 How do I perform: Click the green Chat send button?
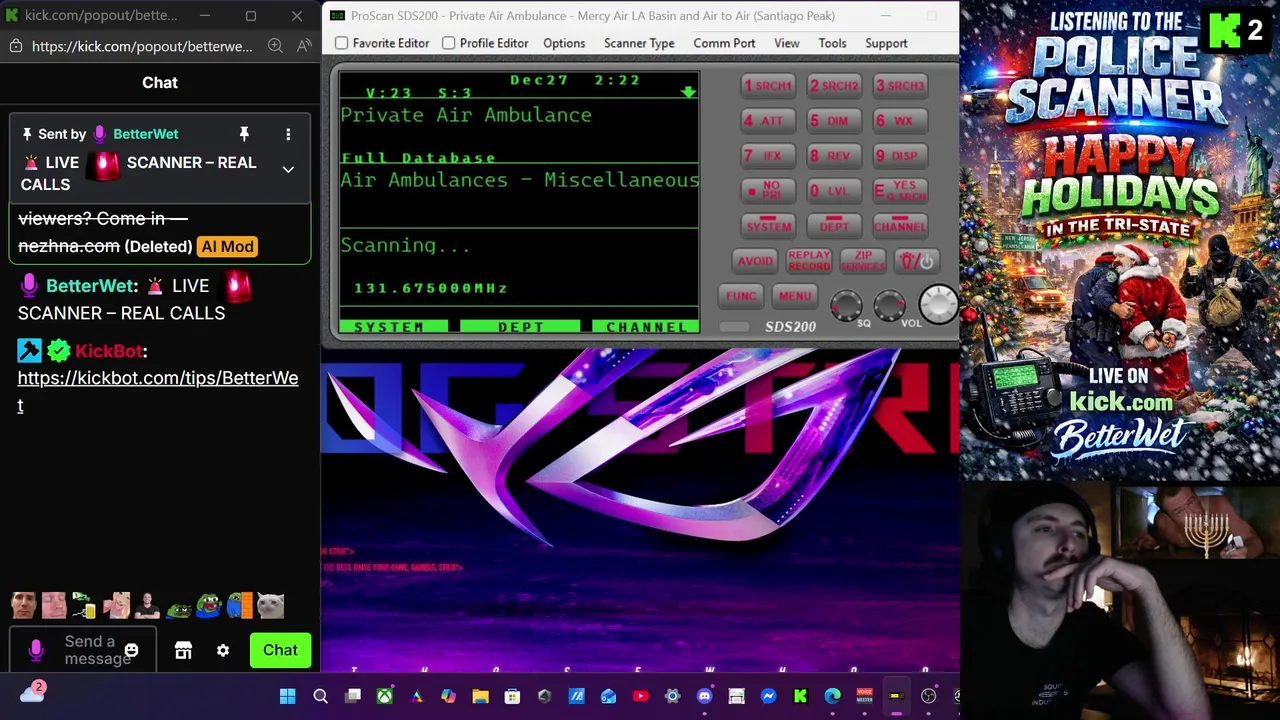(280, 650)
